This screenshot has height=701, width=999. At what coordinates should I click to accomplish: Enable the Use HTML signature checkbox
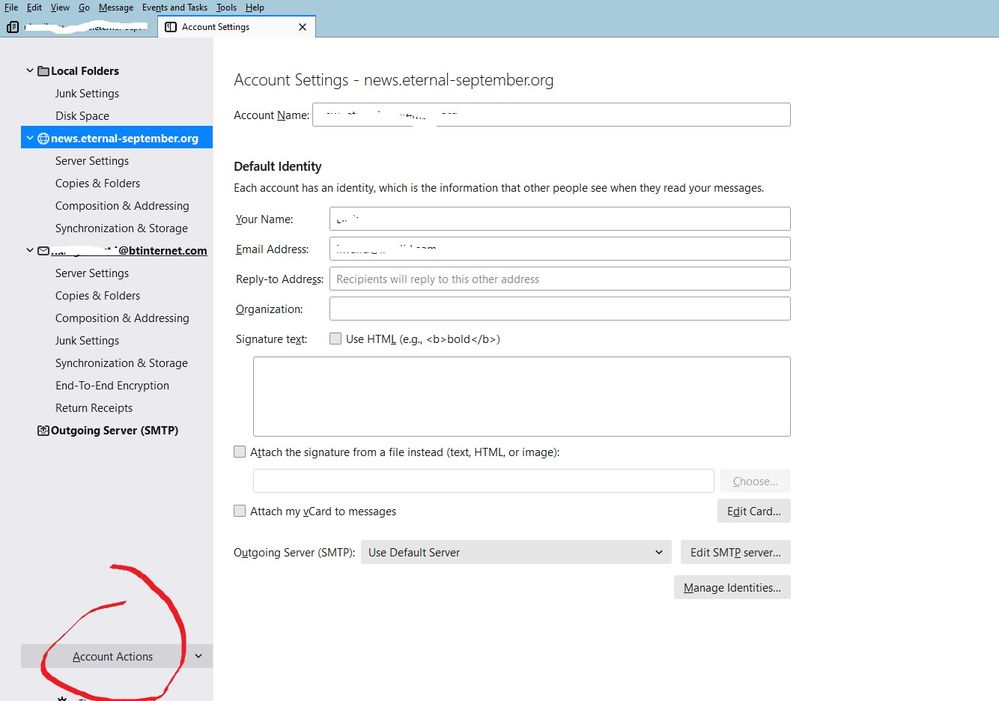click(x=336, y=339)
